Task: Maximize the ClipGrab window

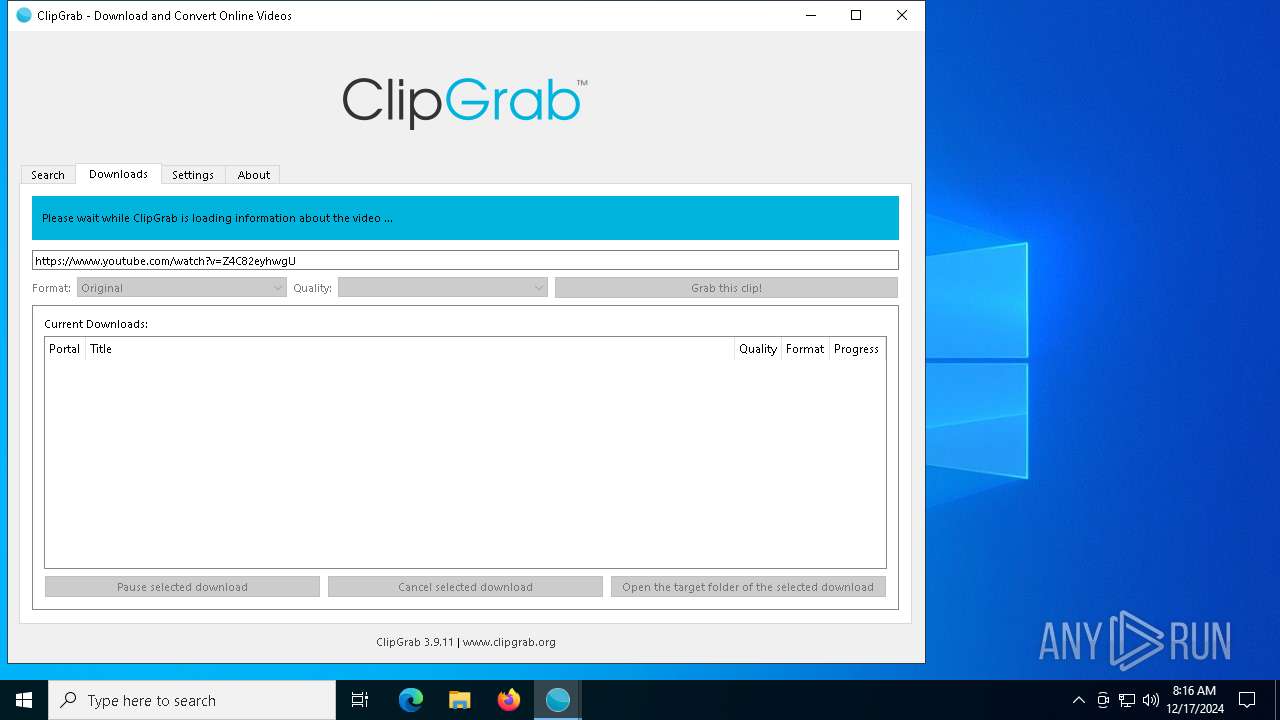Action: pos(856,15)
